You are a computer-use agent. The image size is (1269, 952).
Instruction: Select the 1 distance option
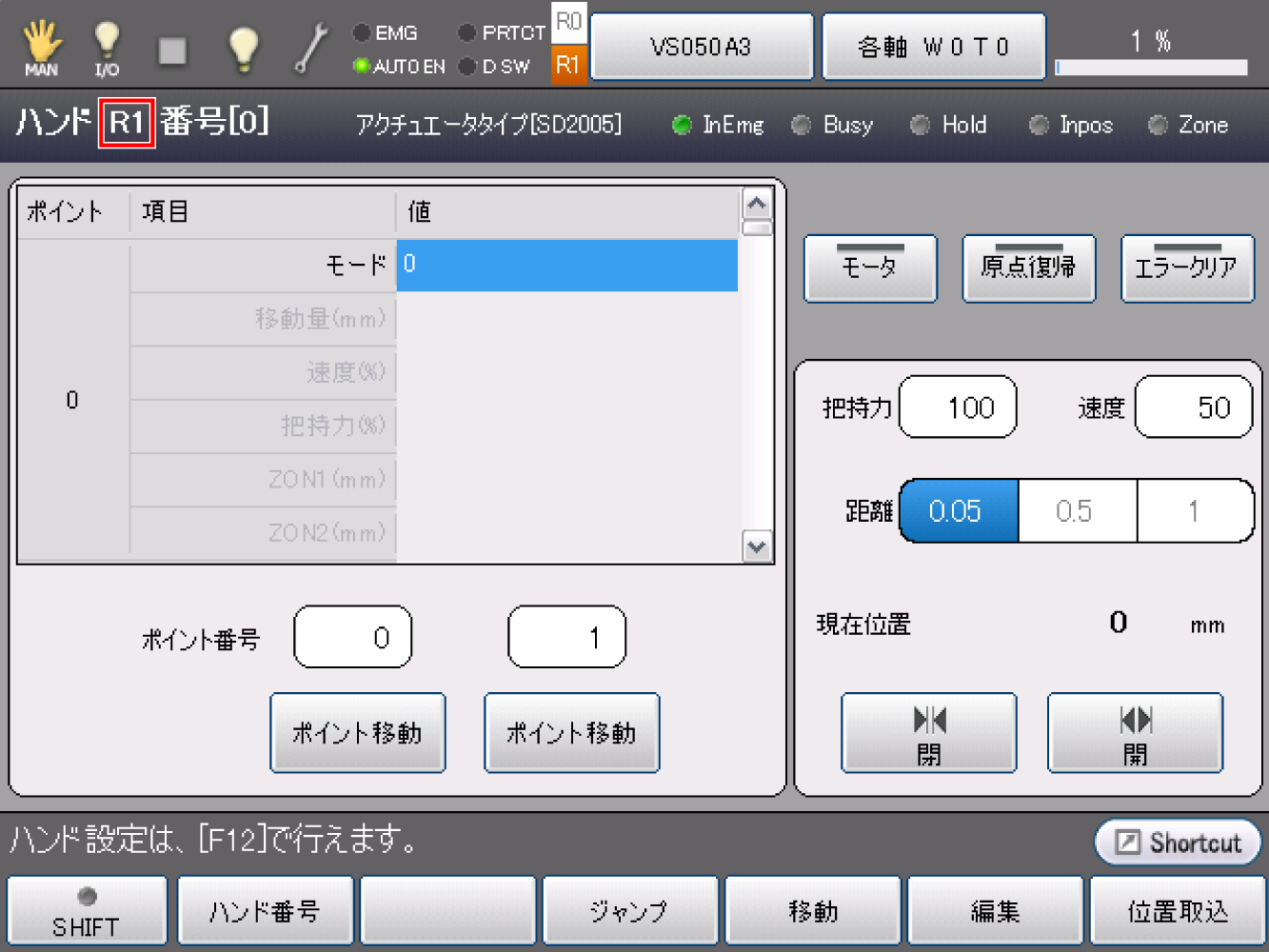1194,511
